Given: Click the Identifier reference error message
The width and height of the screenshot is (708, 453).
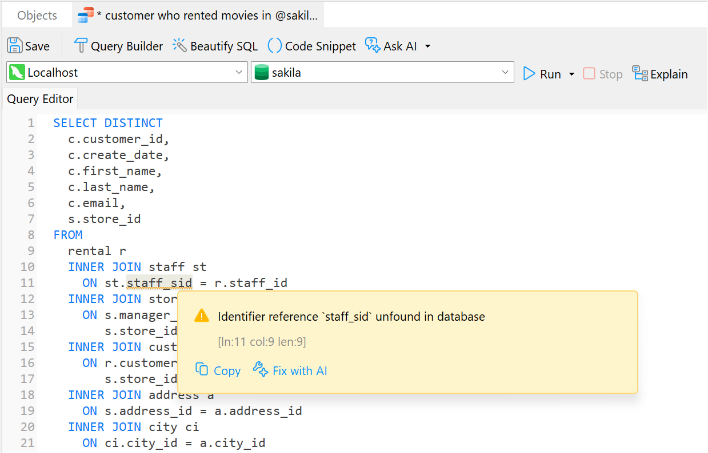Looking at the screenshot, I should (x=351, y=317).
